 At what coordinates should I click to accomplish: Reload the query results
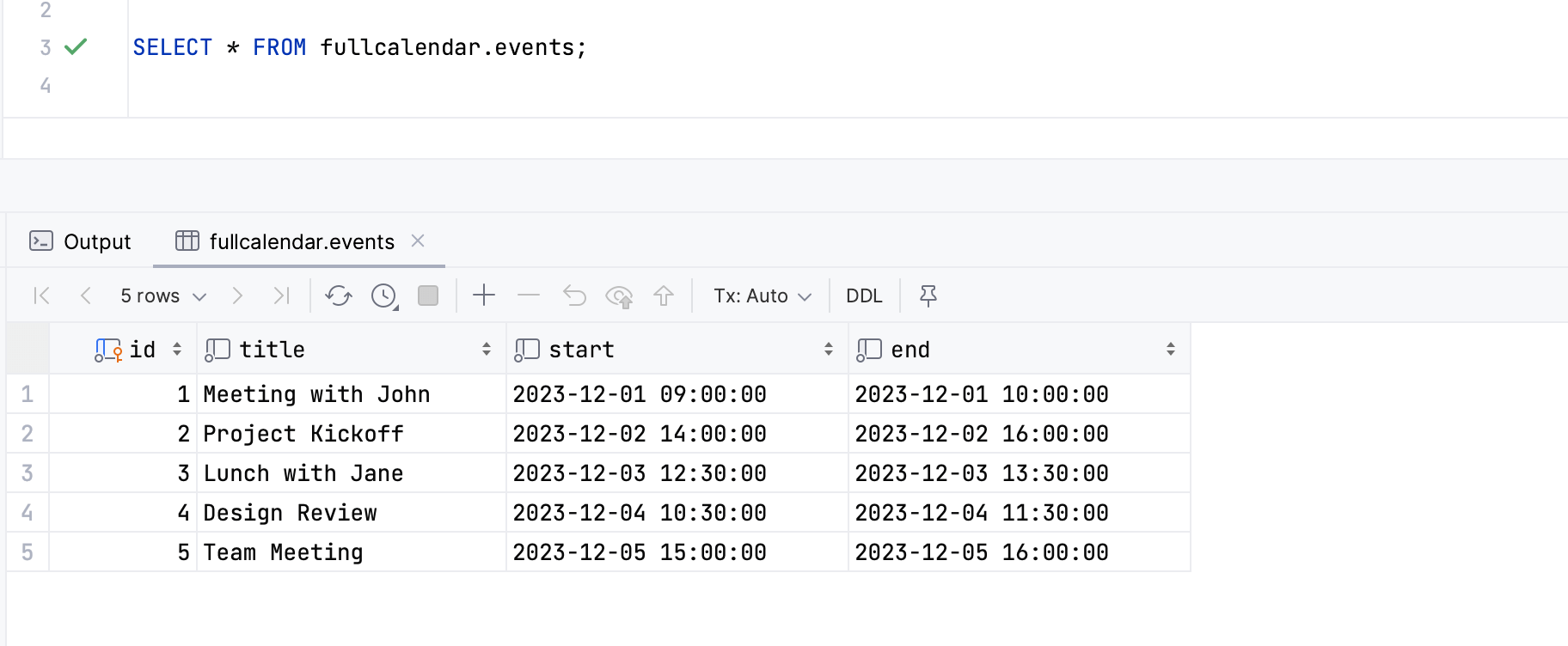[x=339, y=296]
